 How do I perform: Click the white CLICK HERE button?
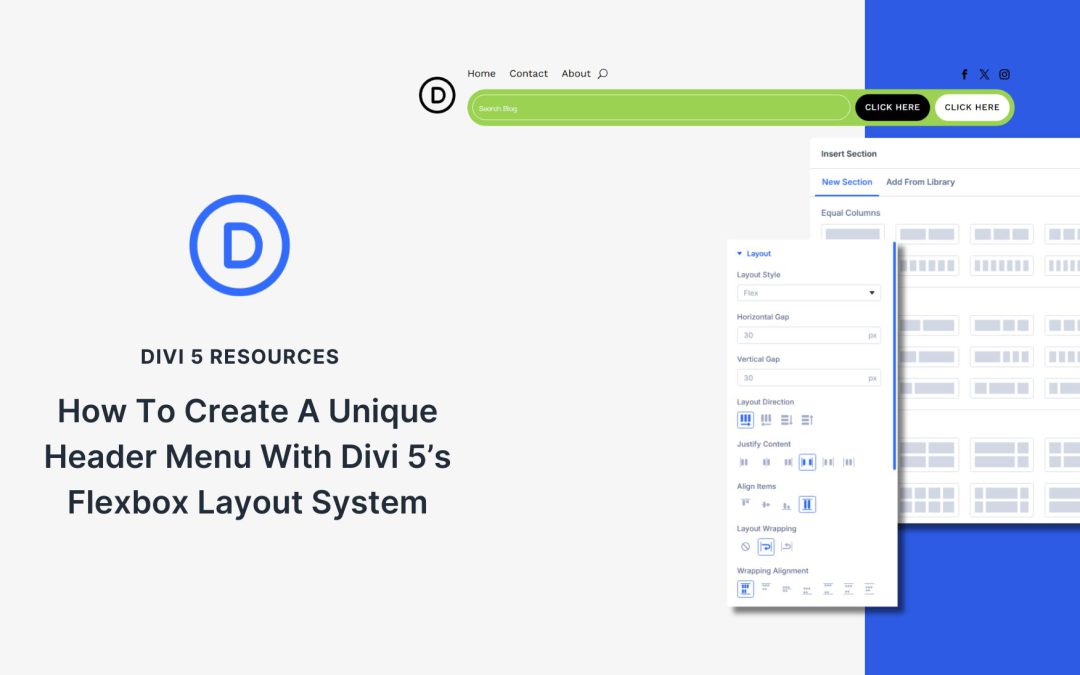click(x=972, y=107)
